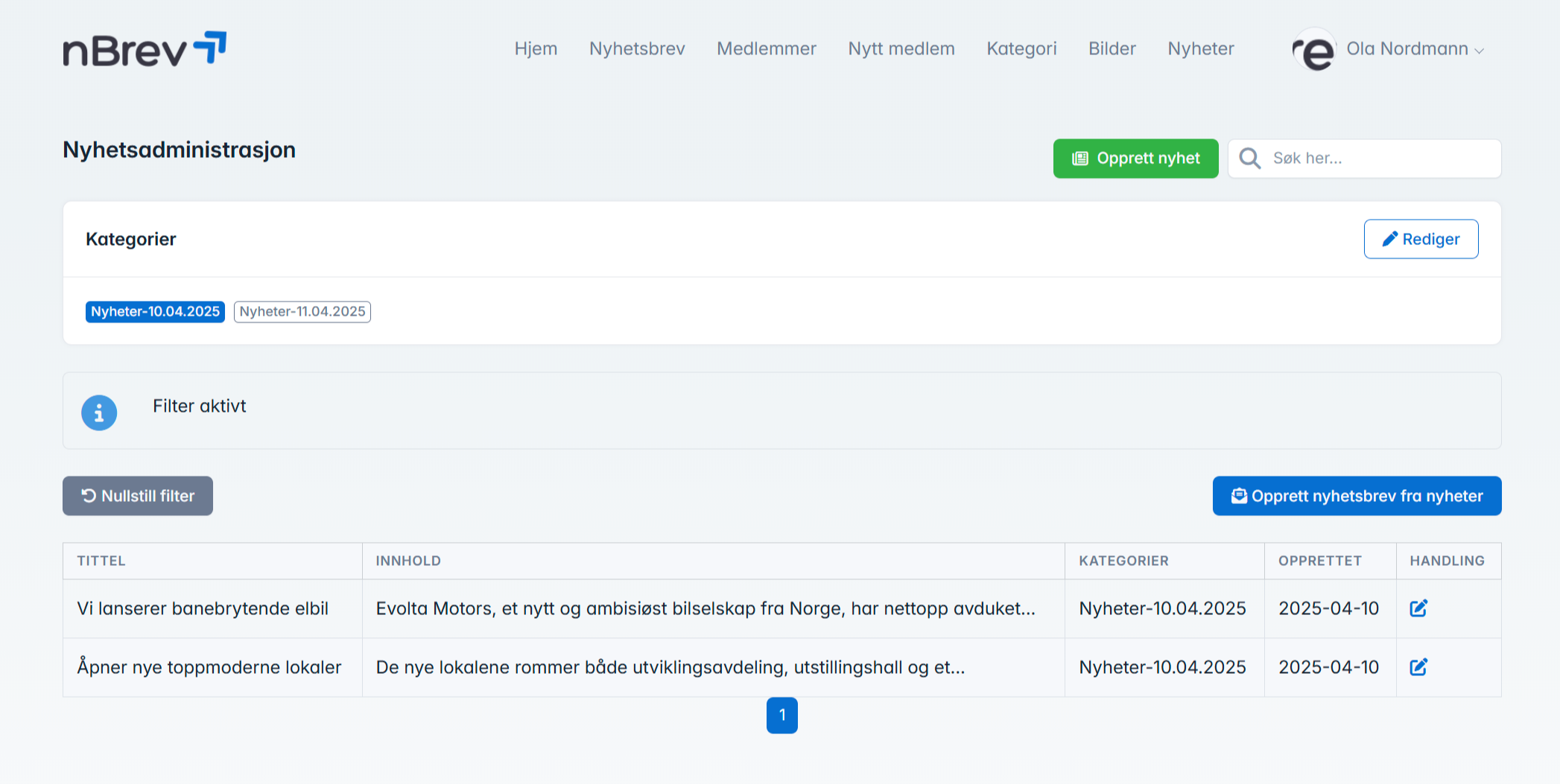The height and width of the screenshot is (784, 1560).
Task: Open the Bilder section
Action: [1112, 49]
